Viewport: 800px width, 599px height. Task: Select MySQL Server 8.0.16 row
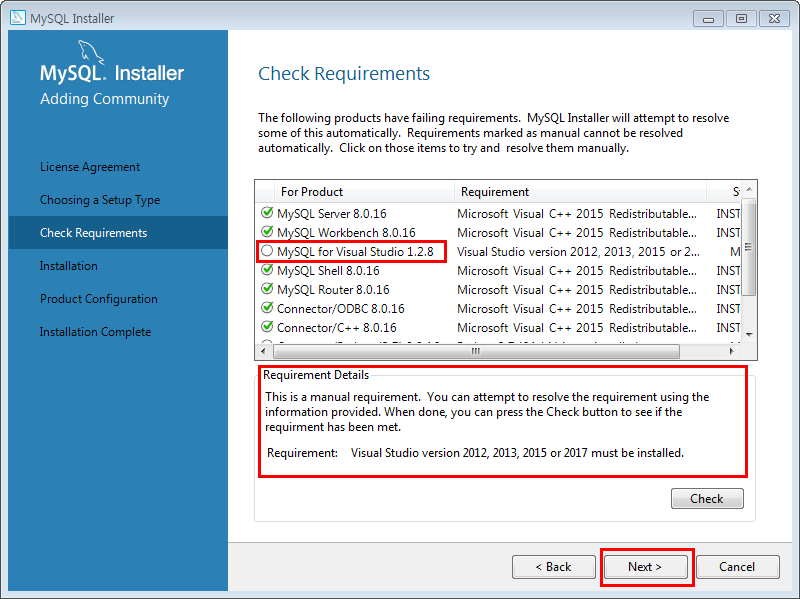[x=498, y=213]
